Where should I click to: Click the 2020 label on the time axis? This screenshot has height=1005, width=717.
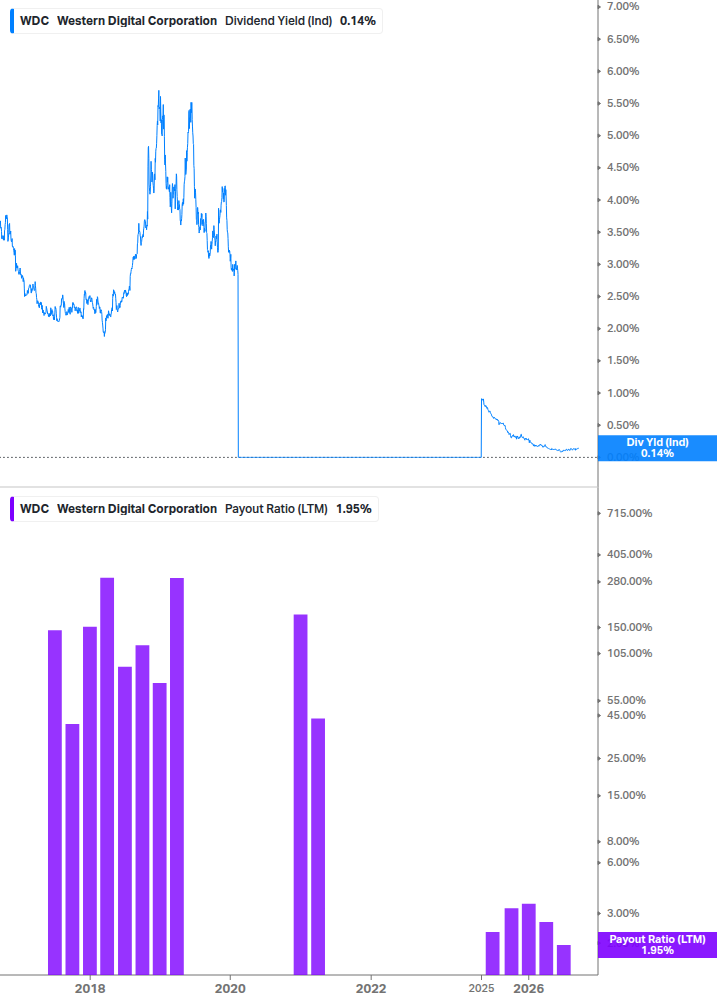click(230, 988)
